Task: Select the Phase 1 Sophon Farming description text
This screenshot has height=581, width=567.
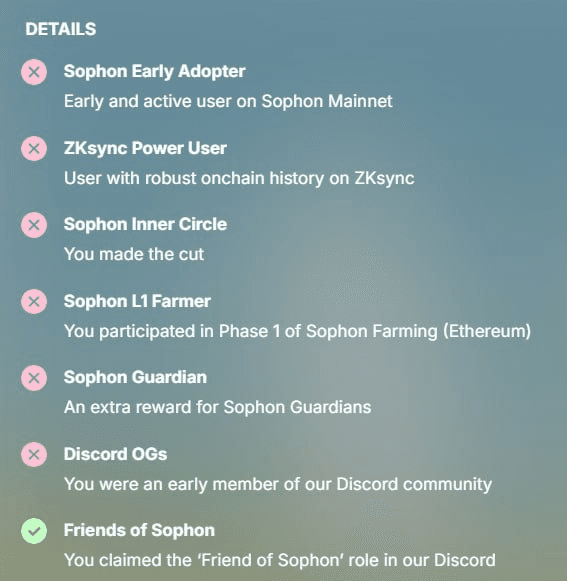Action: coord(298,331)
